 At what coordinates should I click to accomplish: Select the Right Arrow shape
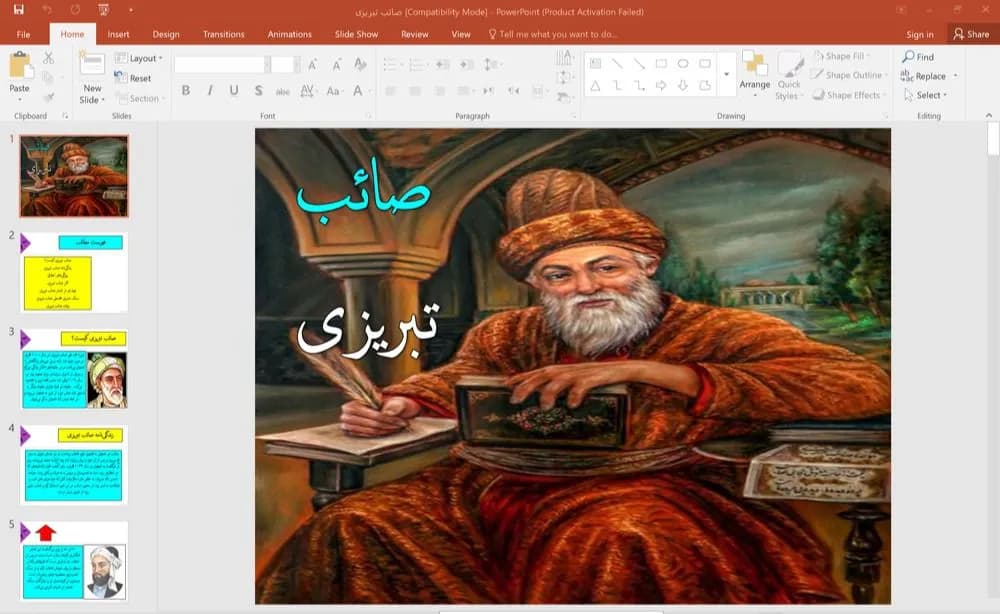click(x=661, y=85)
